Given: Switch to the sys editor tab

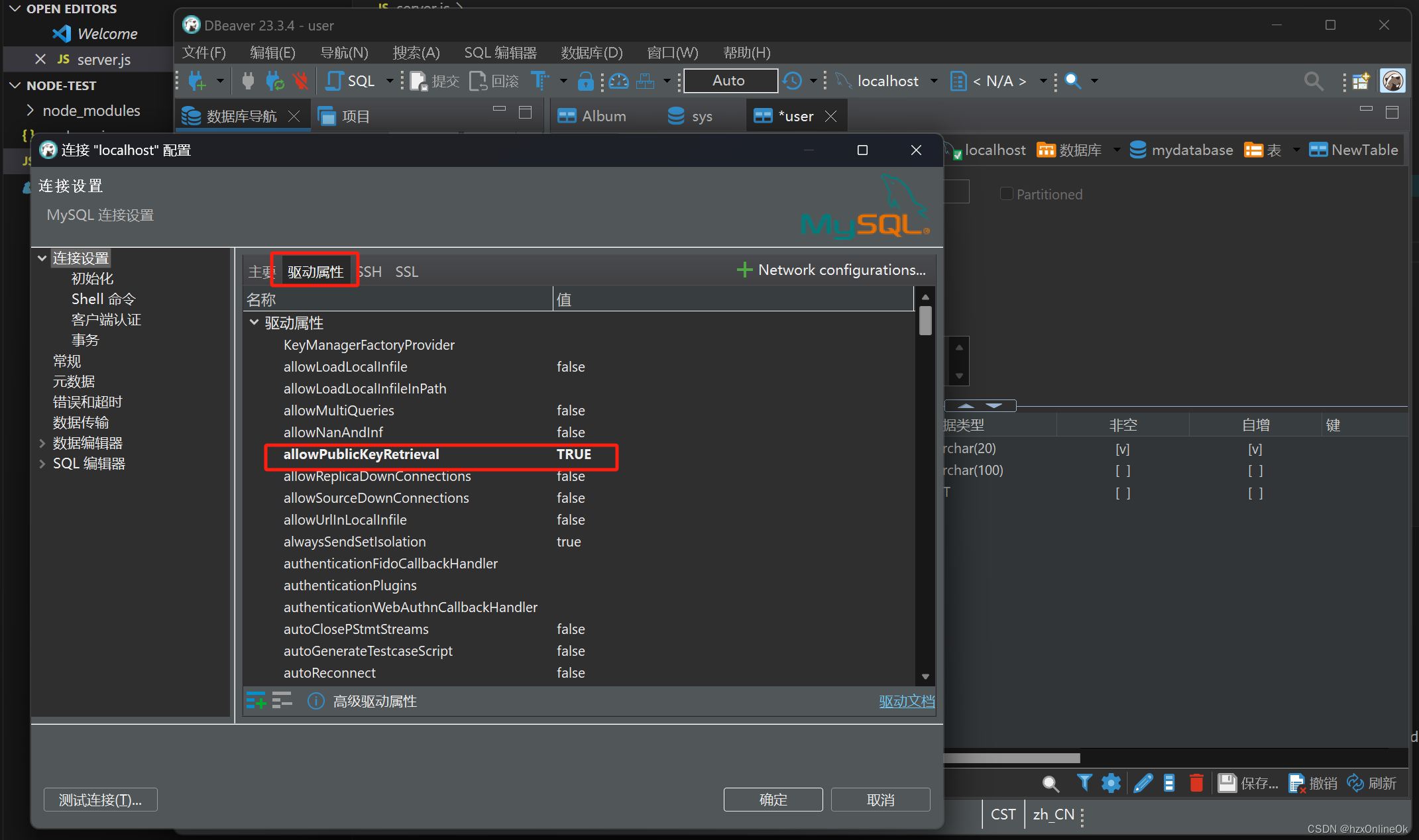Looking at the screenshot, I should [690, 116].
